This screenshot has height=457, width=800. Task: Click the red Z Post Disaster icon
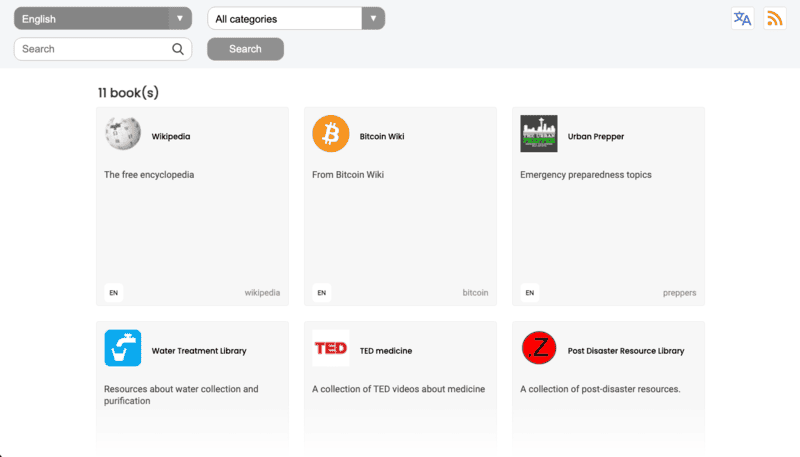pyautogui.click(x=539, y=348)
